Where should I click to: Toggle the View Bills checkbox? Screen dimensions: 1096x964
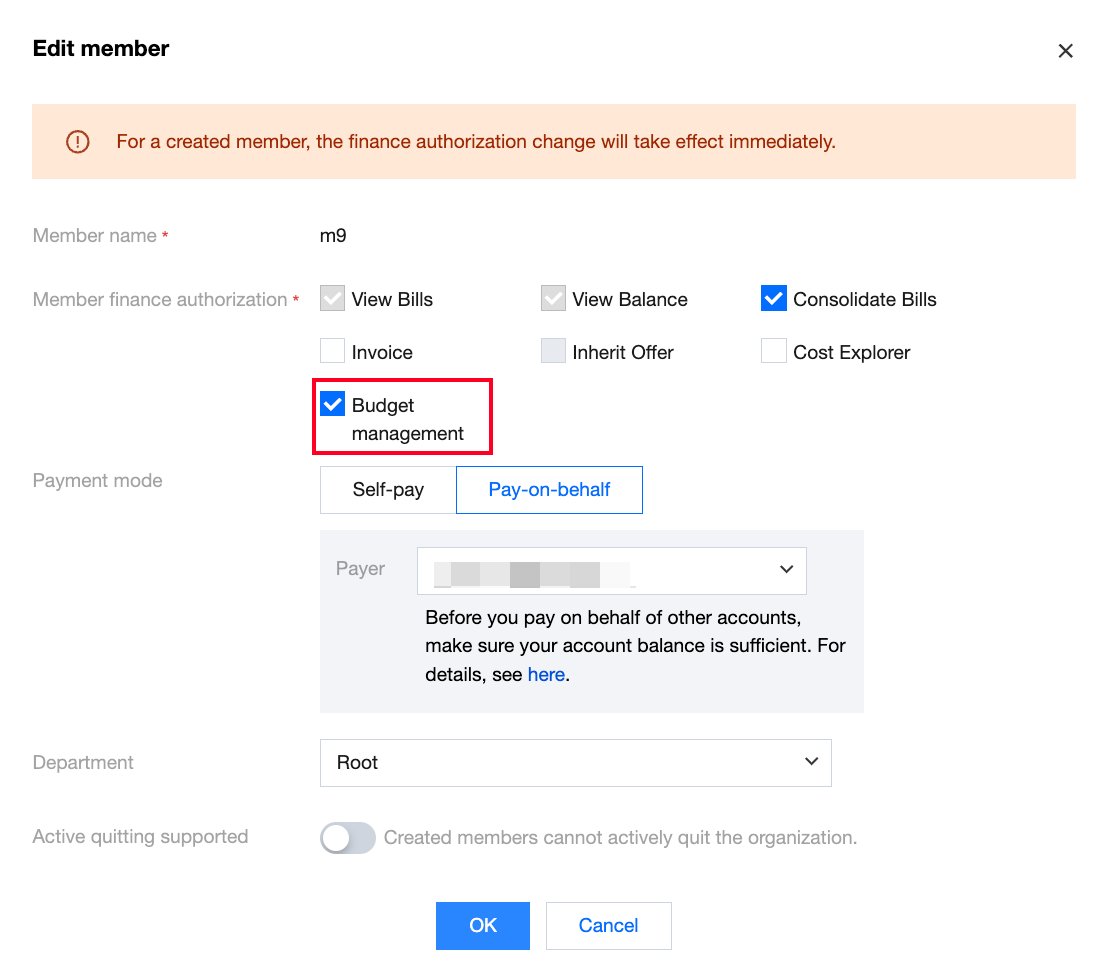pos(333,299)
